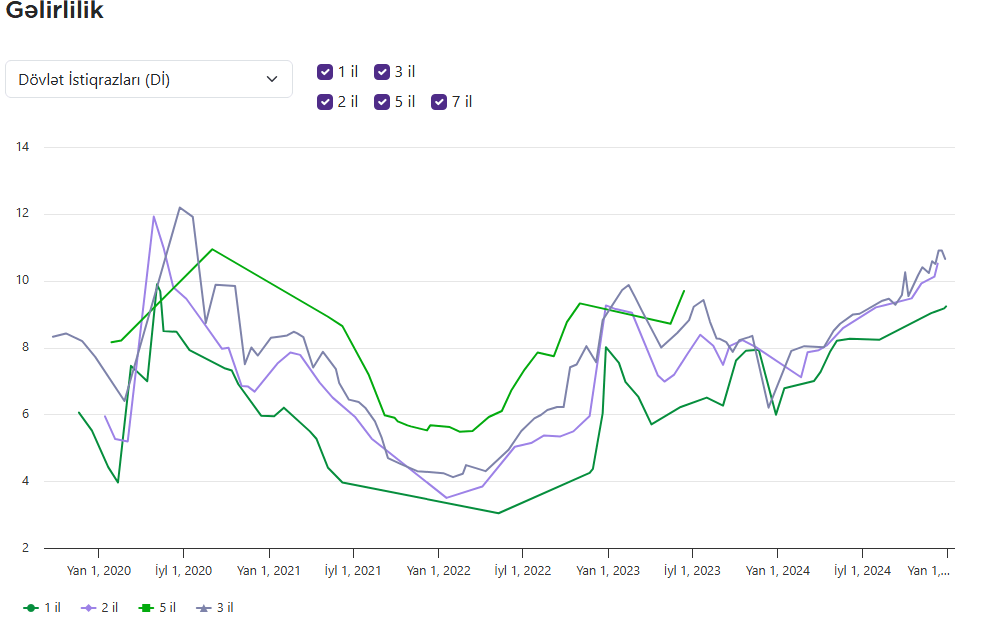The image size is (982, 623).
Task: Uncheck the 1 il checkbox
Action: point(325,72)
